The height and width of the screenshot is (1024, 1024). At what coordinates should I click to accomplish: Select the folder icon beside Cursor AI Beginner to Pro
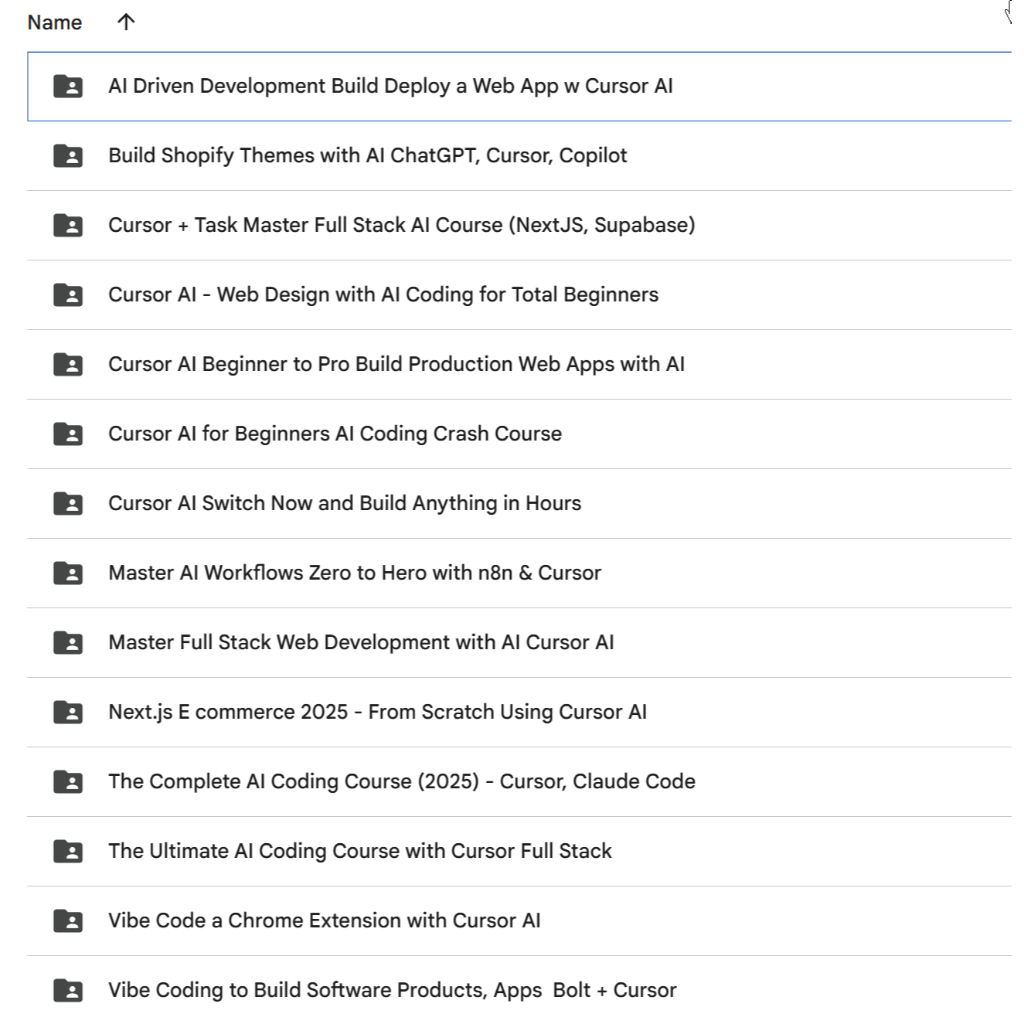67,364
